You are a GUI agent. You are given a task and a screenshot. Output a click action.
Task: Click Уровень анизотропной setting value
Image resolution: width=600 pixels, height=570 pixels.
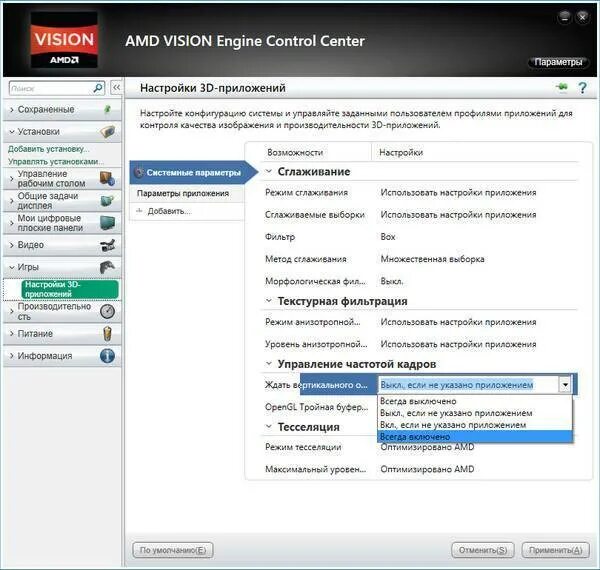pyautogui.click(x=458, y=344)
